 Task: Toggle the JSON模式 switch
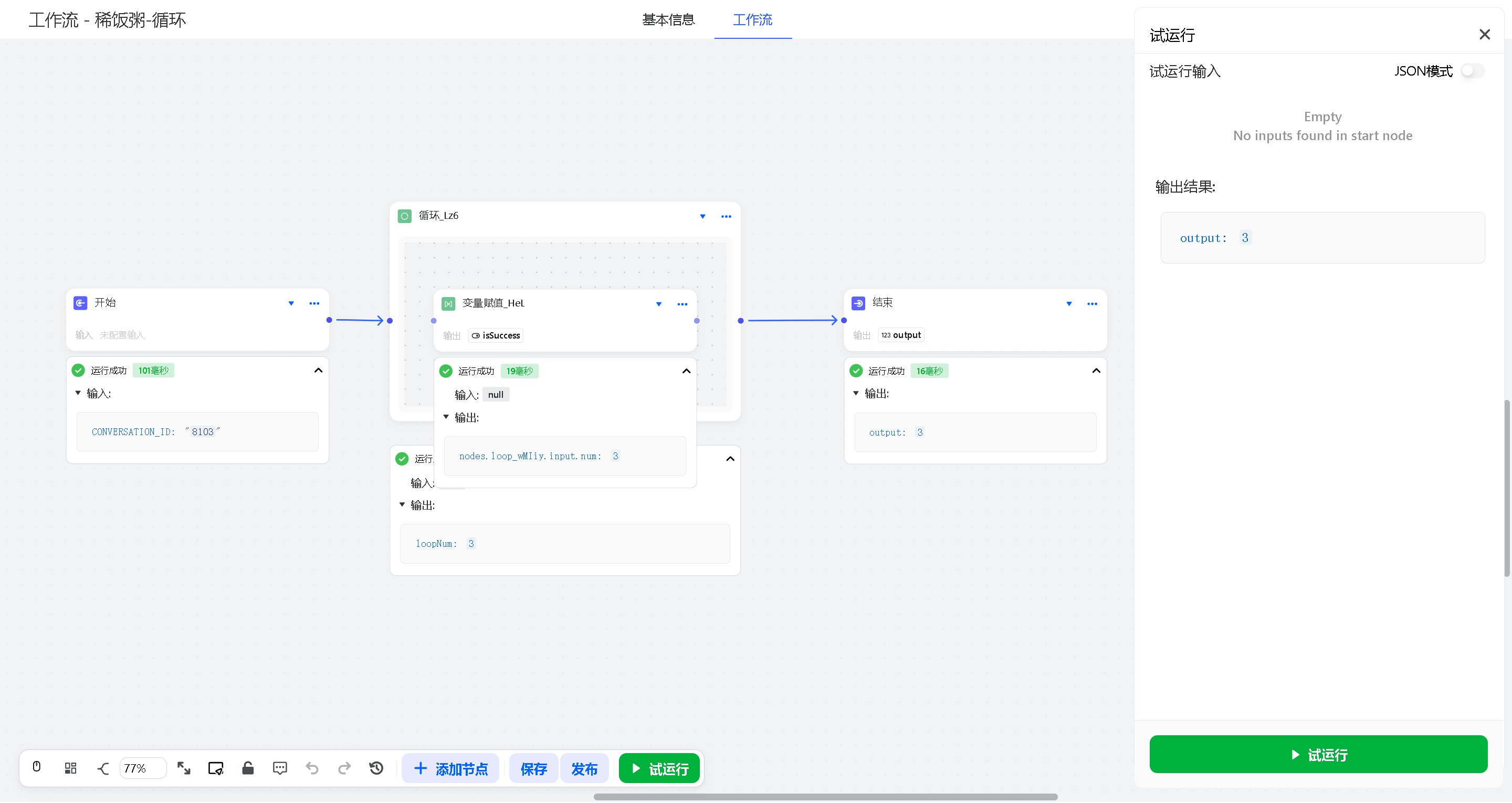[1472, 71]
